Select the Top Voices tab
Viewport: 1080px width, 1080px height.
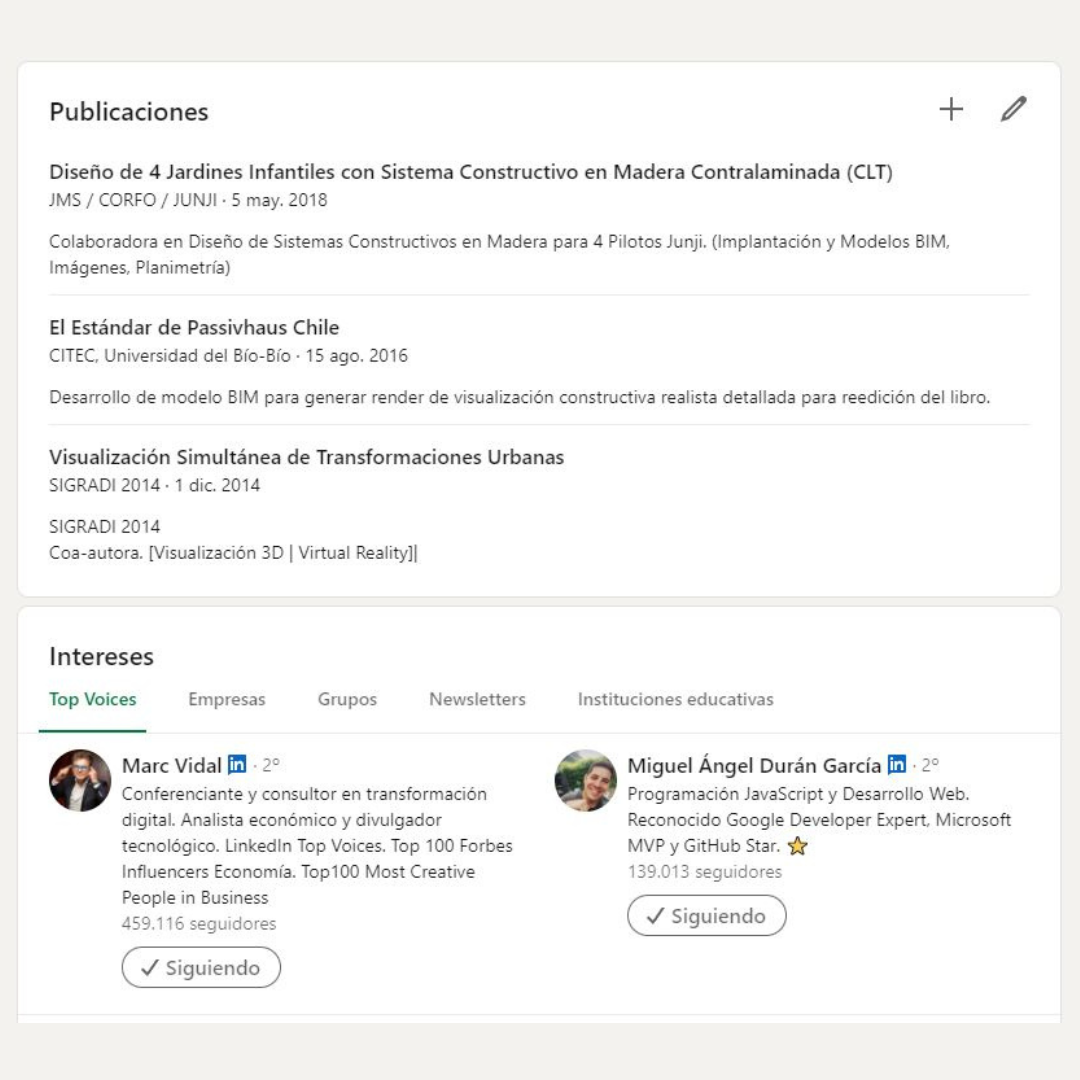[x=93, y=699]
